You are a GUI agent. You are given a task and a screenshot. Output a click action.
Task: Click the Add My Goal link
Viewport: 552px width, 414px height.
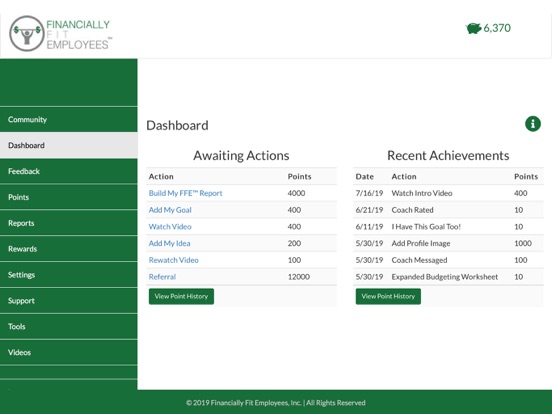click(x=170, y=210)
